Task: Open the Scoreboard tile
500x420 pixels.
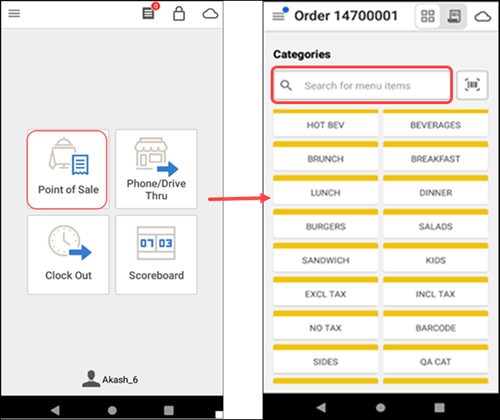Action: pos(156,255)
